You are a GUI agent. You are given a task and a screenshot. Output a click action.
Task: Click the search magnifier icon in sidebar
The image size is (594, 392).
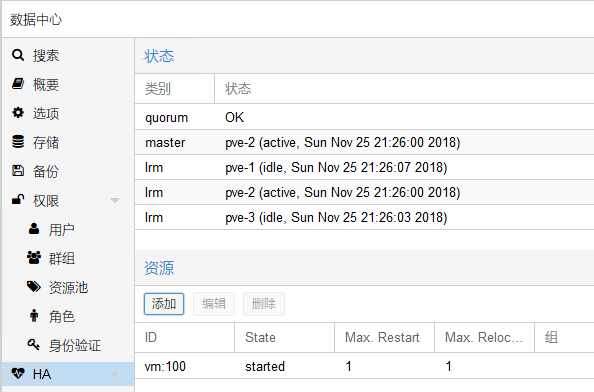[x=18, y=55]
